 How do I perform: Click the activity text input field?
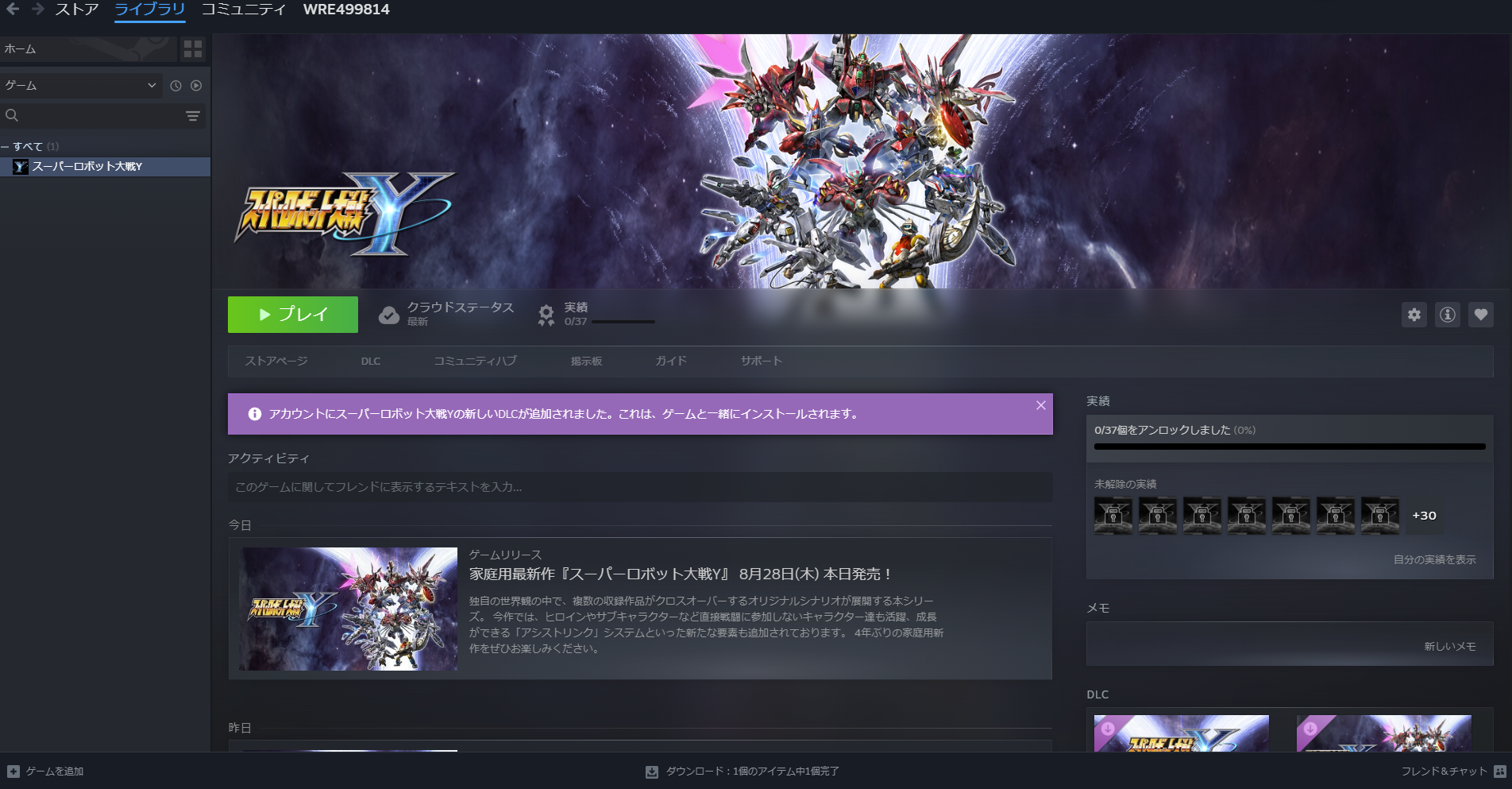click(640, 487)
